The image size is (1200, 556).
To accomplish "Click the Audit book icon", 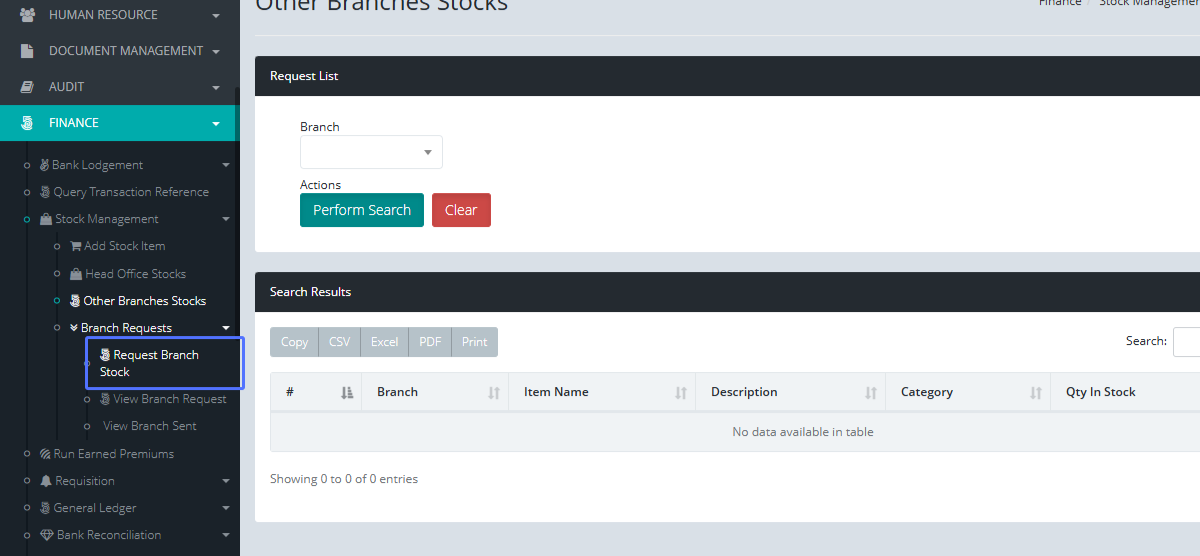I will [x=27, y=87].
